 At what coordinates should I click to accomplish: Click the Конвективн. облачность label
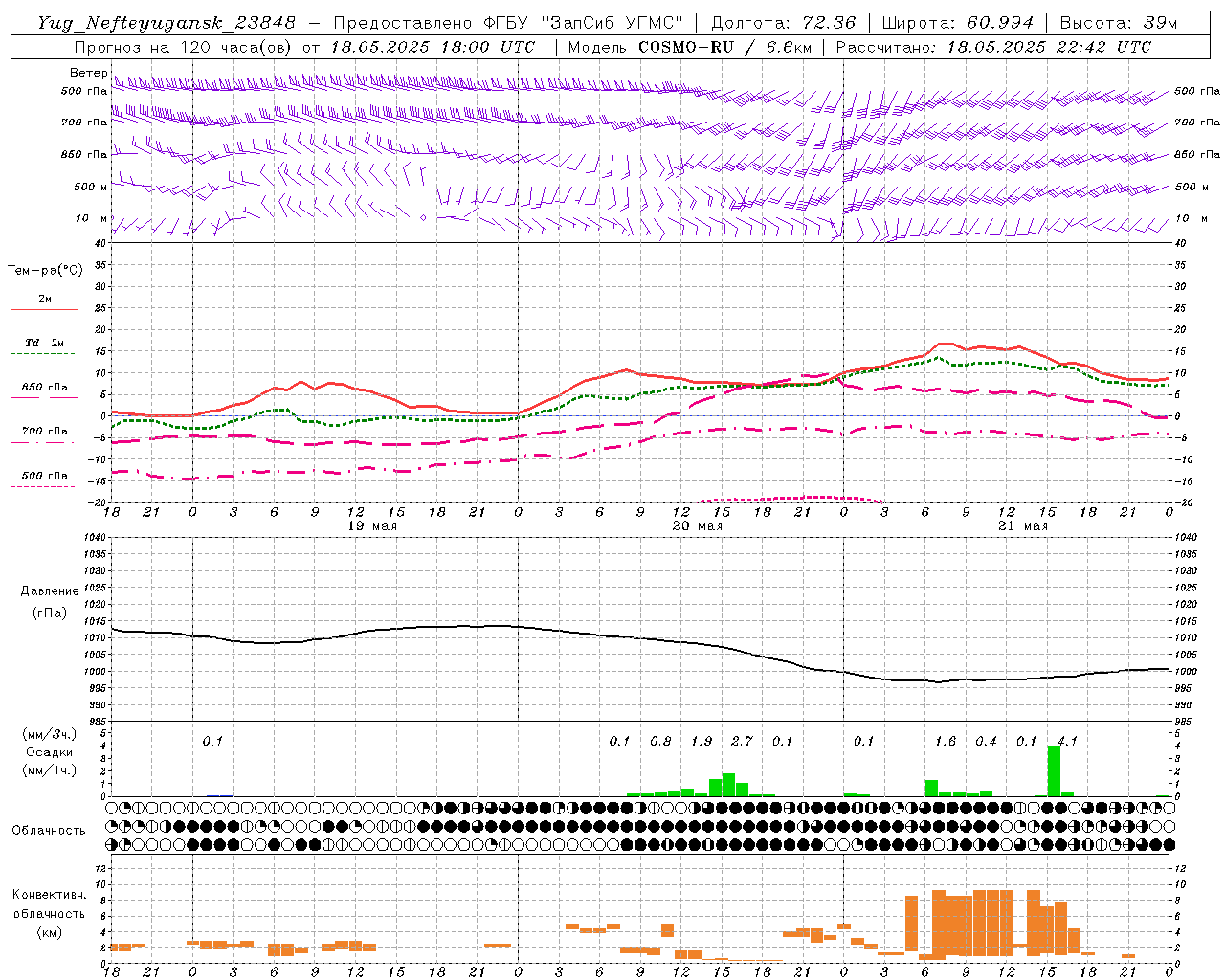49,904
